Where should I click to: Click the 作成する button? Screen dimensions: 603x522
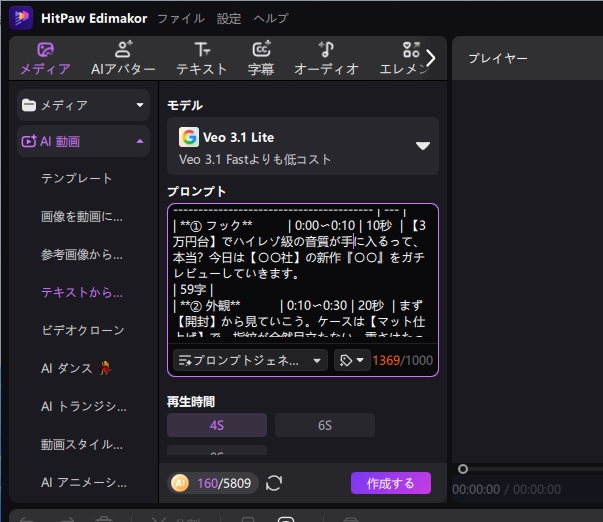(391, 483)
